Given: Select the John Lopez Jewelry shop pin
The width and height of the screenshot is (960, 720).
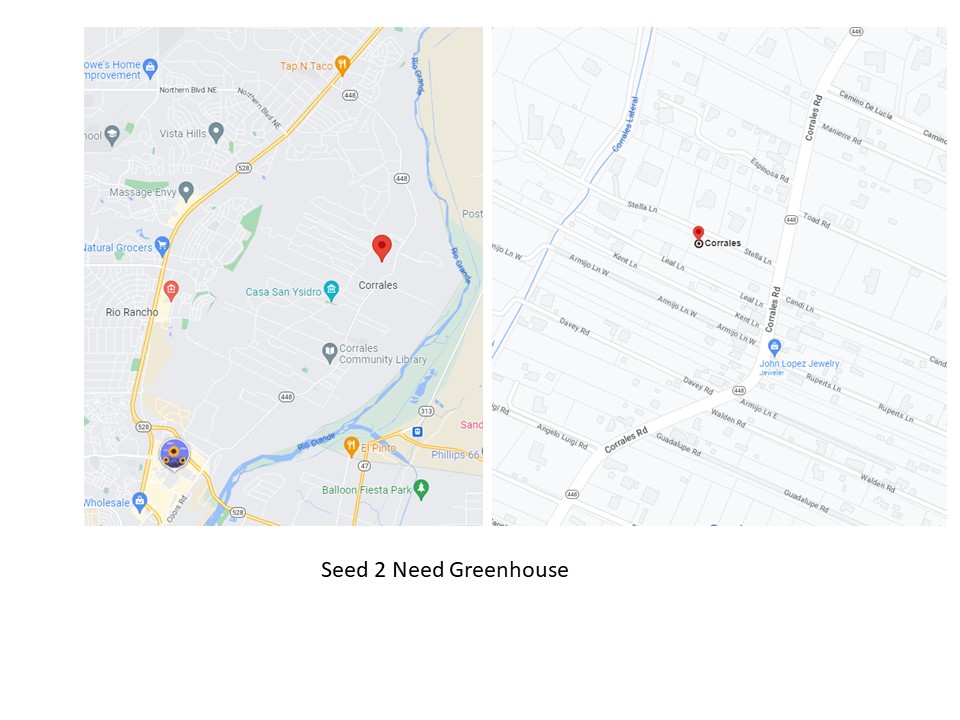Looking at the screenshot, I should 774,347.
